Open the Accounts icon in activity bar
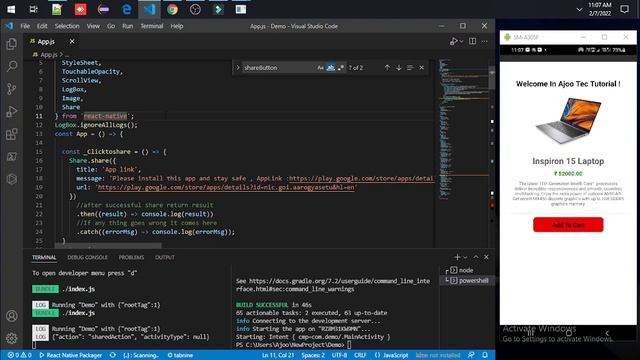The height and width of the screenshot is (360, 640). point(11,316)
